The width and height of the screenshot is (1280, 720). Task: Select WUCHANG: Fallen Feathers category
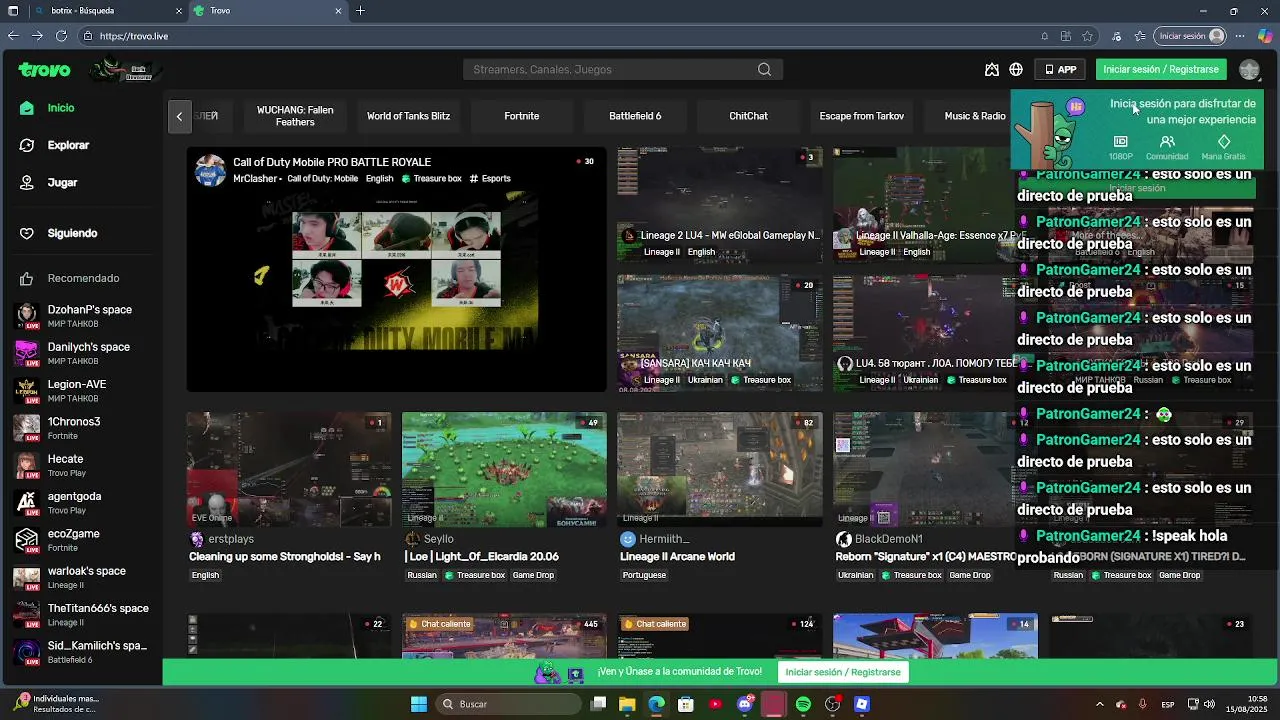pos(295,116)
